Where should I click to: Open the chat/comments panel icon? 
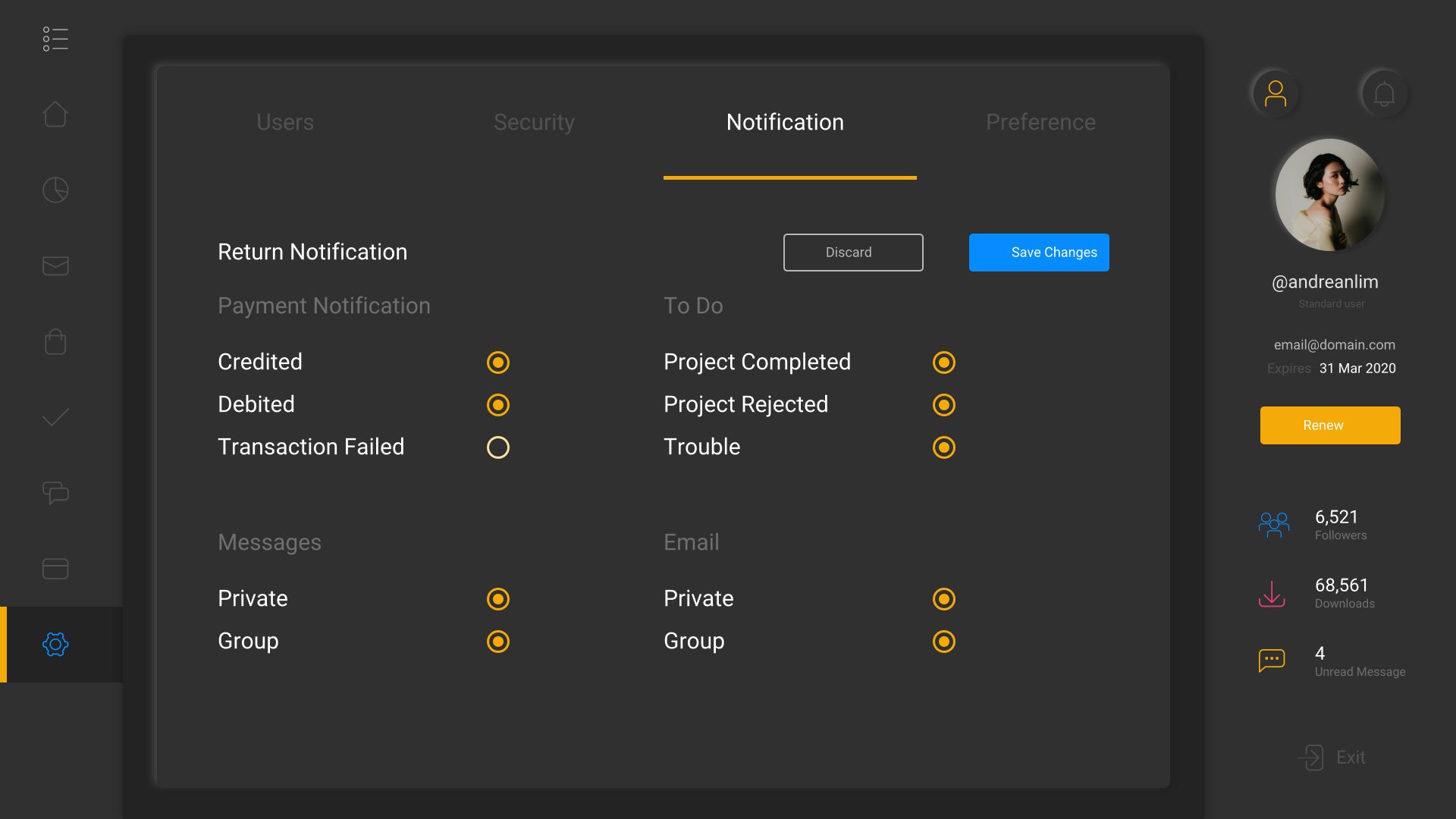click(55, 493)
